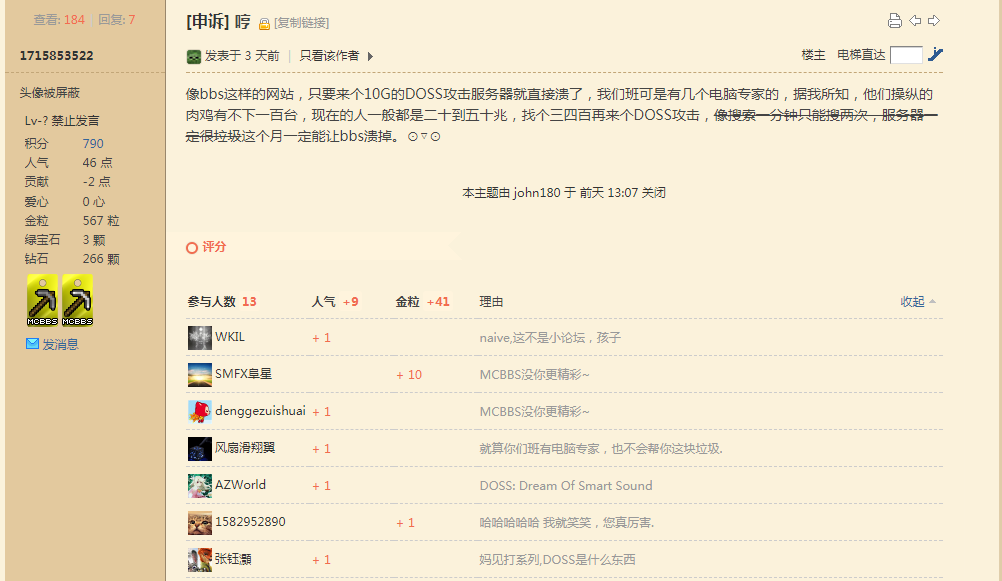1002x581 pixels.
Task: Open 张钰灏's avatar thumbnail
Action: (199, 559)
